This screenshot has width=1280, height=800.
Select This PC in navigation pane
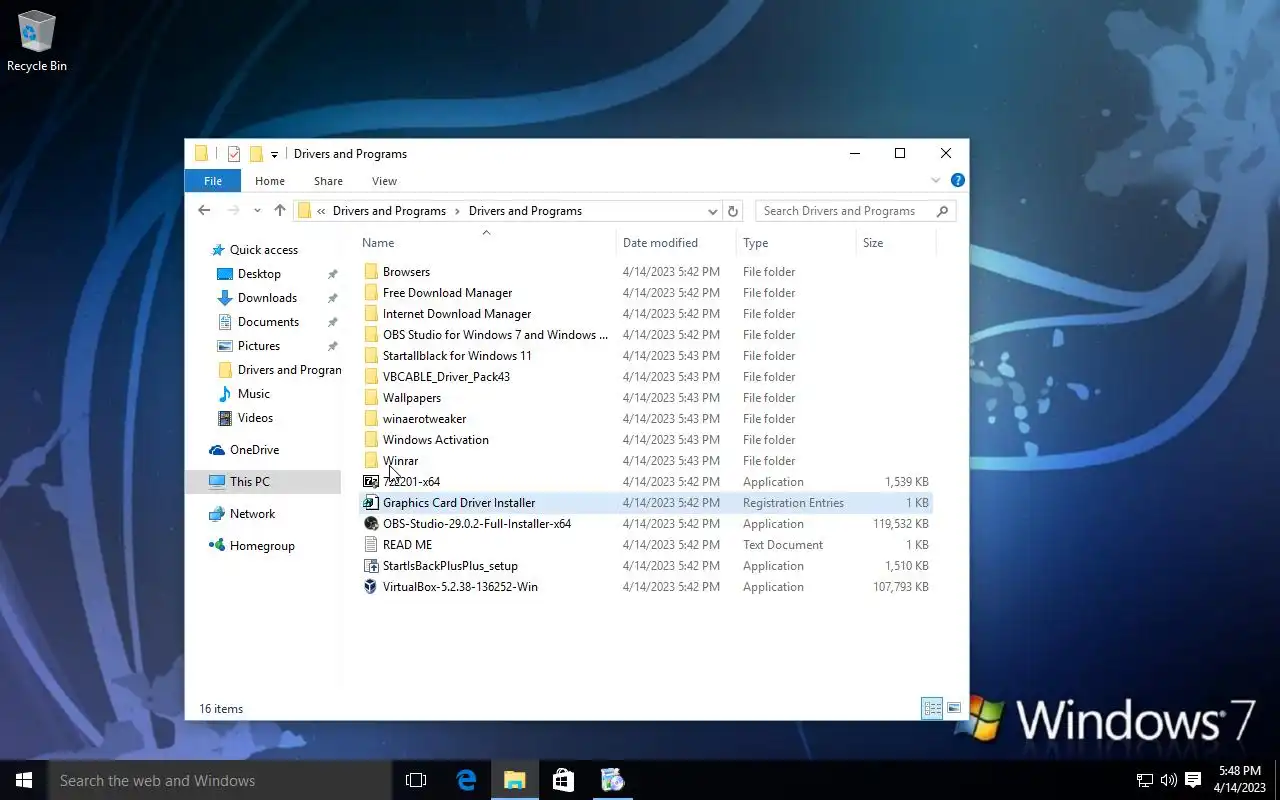[250, 482]
